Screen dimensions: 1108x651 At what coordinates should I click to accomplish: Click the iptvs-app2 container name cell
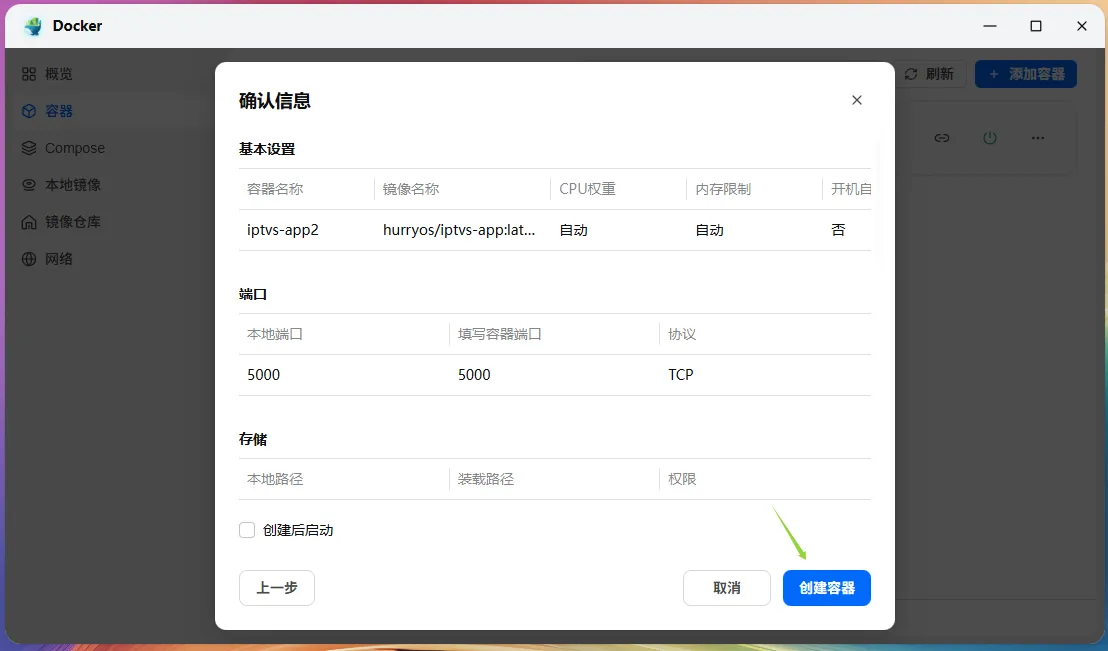283,230
